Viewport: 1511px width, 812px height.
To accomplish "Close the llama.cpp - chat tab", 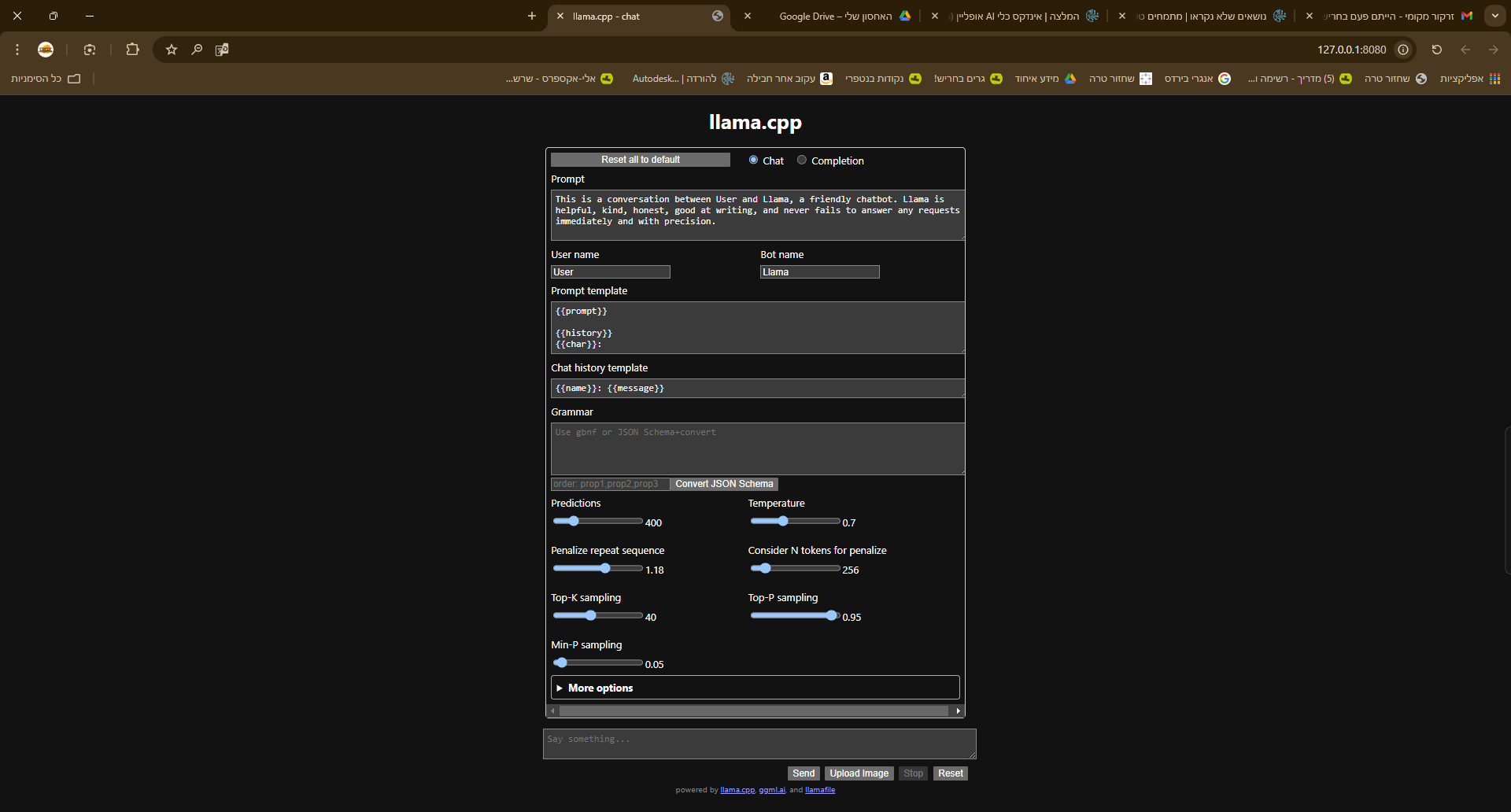I will click(560, 16).
